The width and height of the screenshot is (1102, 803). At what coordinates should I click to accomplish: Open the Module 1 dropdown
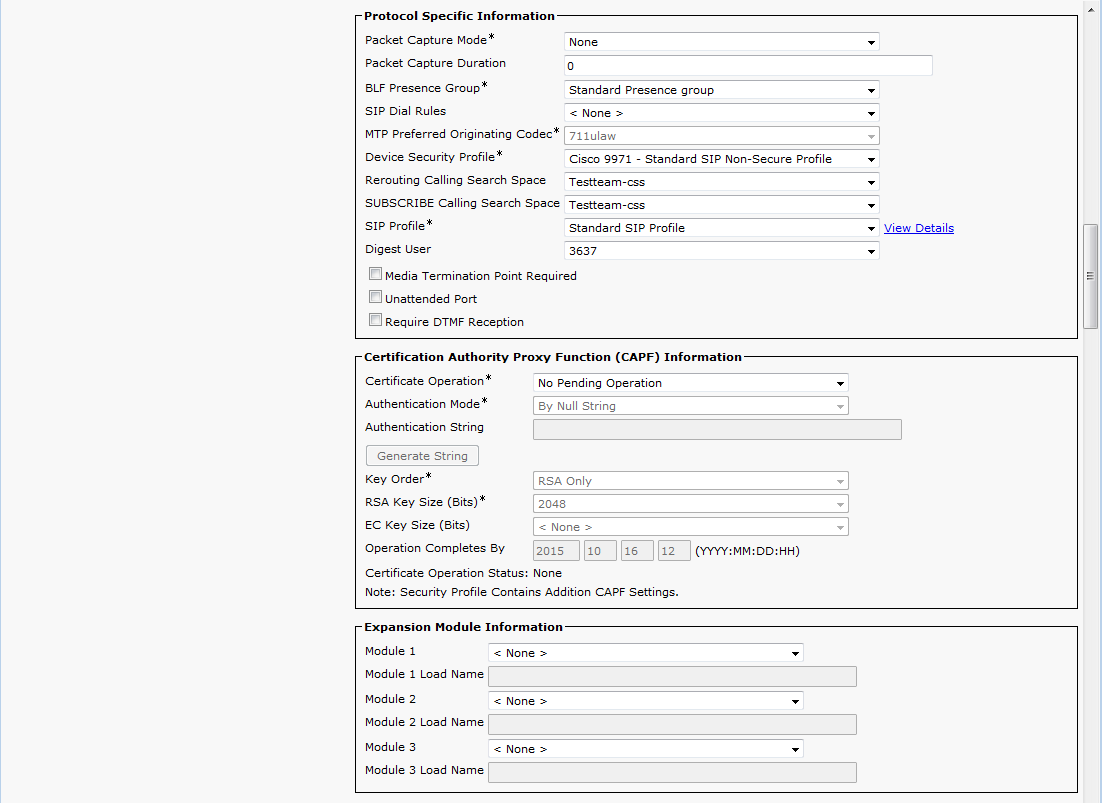pos(645,653)
